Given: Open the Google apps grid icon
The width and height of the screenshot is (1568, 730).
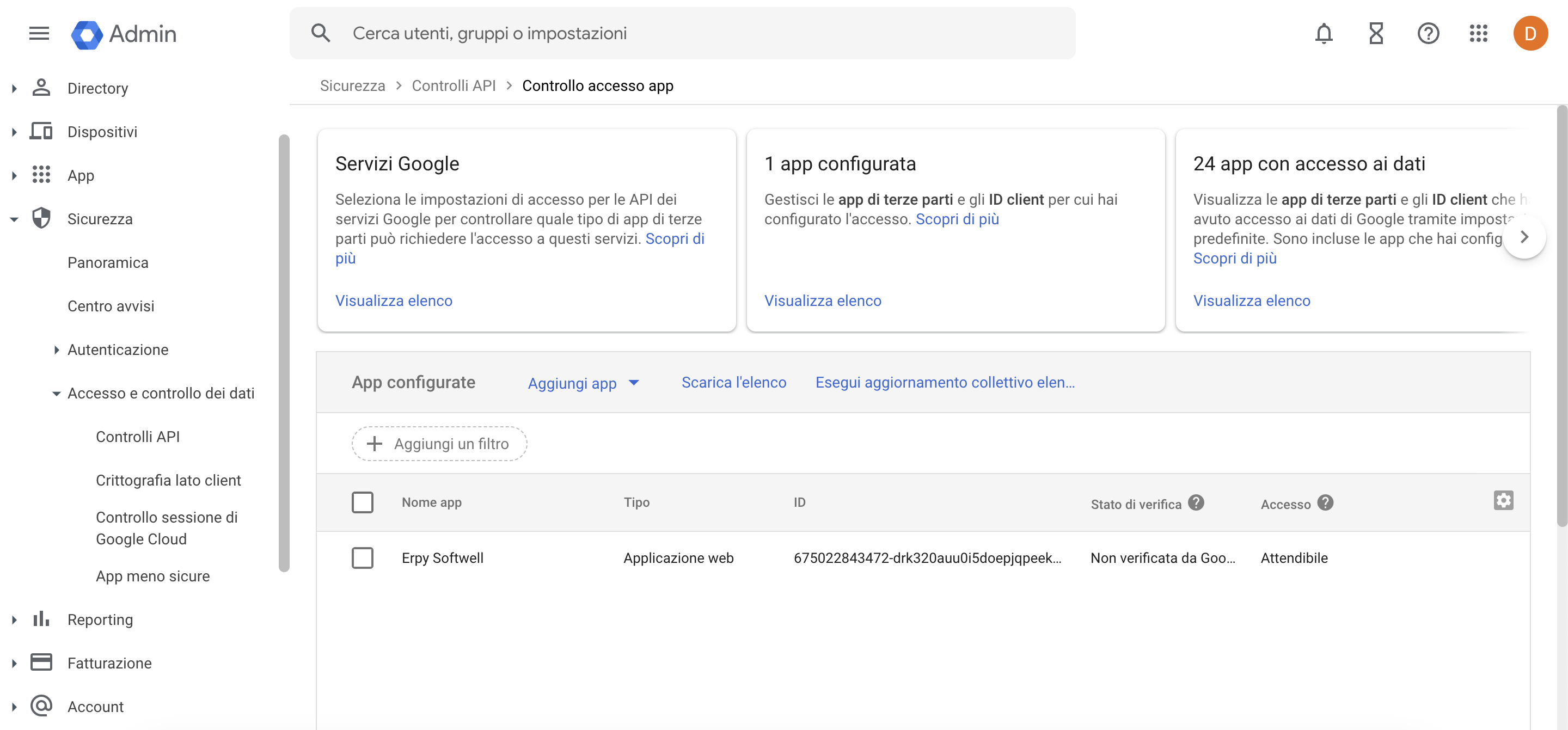Looking at the screenshot, I should click(x=1478, y=34).
